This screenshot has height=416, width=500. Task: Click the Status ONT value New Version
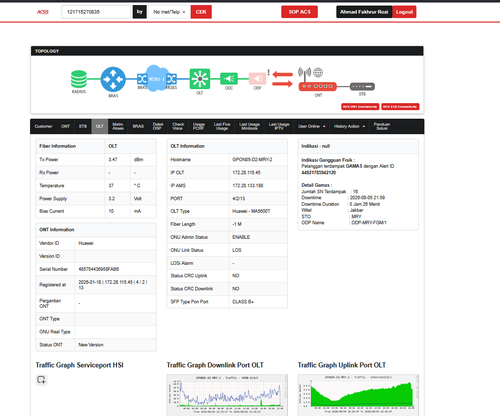coord(91,345)
